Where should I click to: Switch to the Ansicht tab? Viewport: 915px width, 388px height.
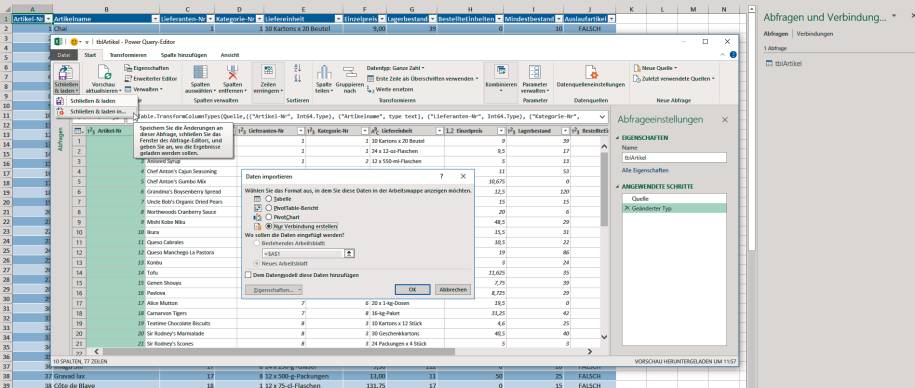click(229, 55)
